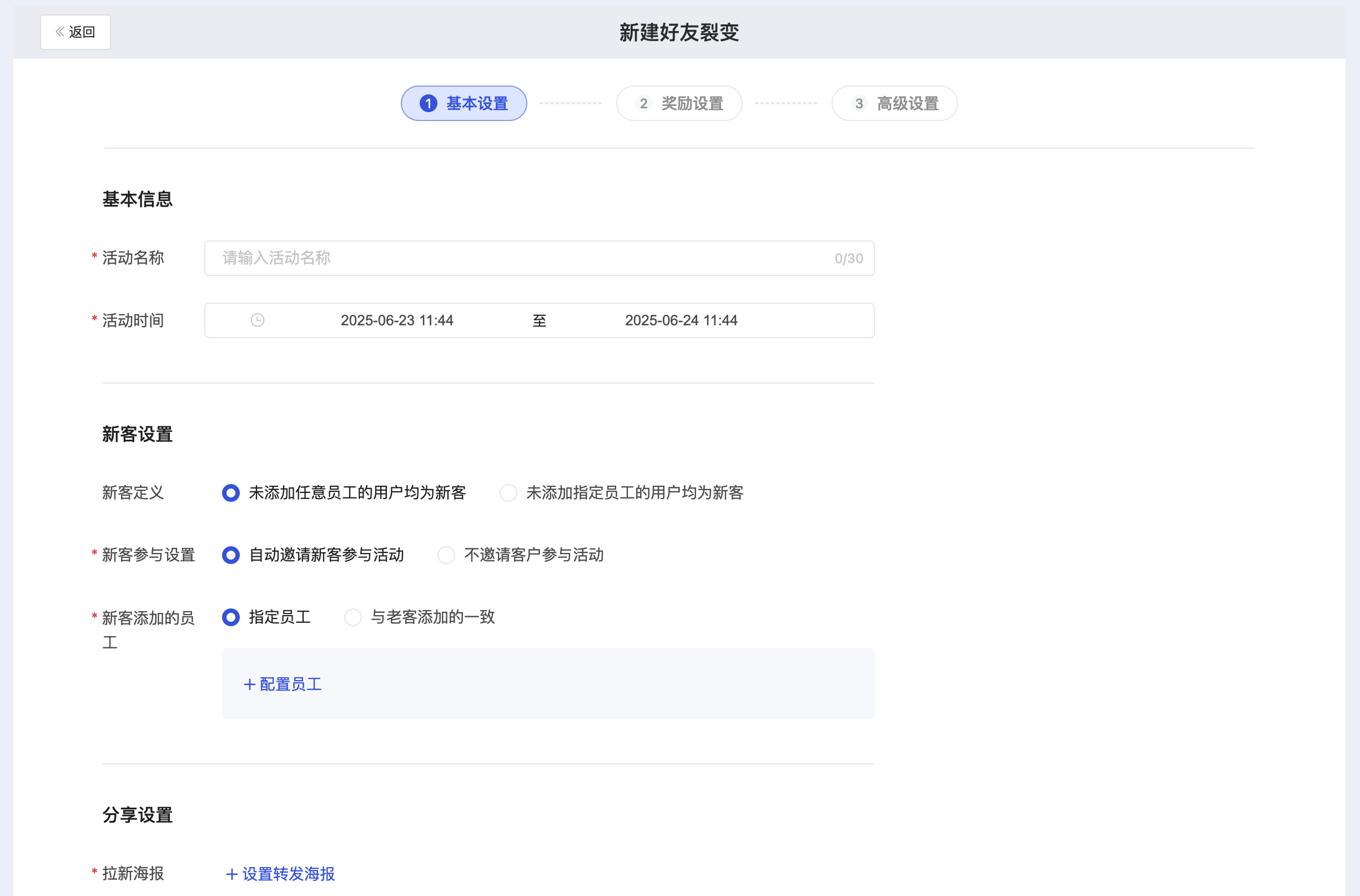
Task: Click the 分享设置 section heading
Action: [x=138, y=815]
